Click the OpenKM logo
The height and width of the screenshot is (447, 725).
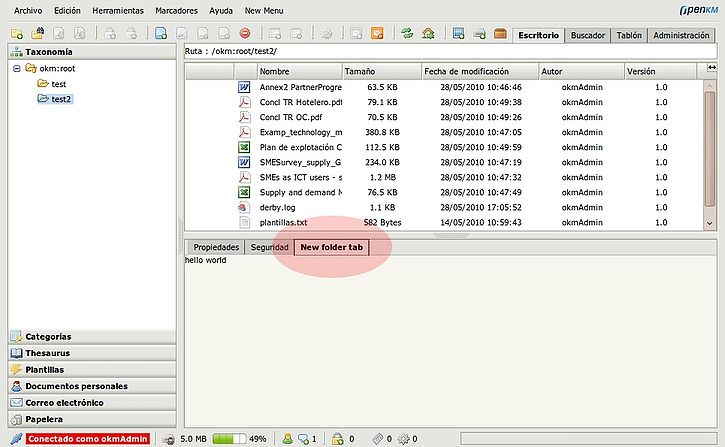click(x=698, y=10)
